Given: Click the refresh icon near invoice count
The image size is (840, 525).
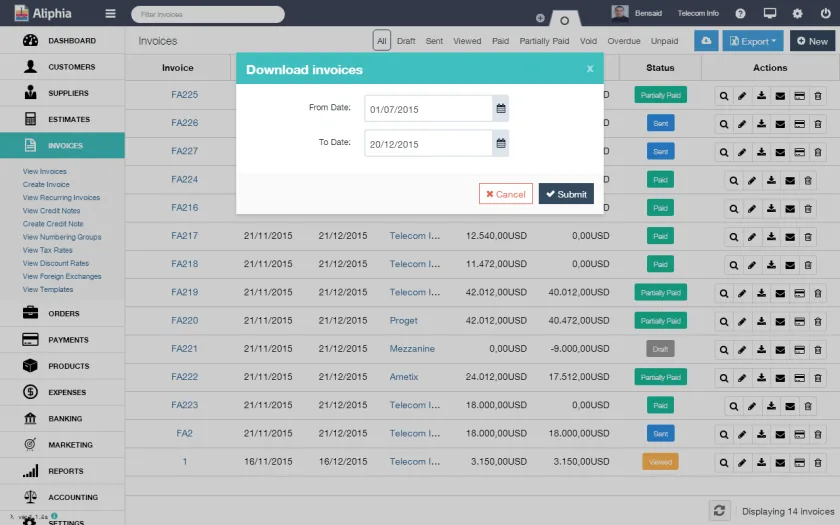Looking at the screenshot, I should coord(719,511).
